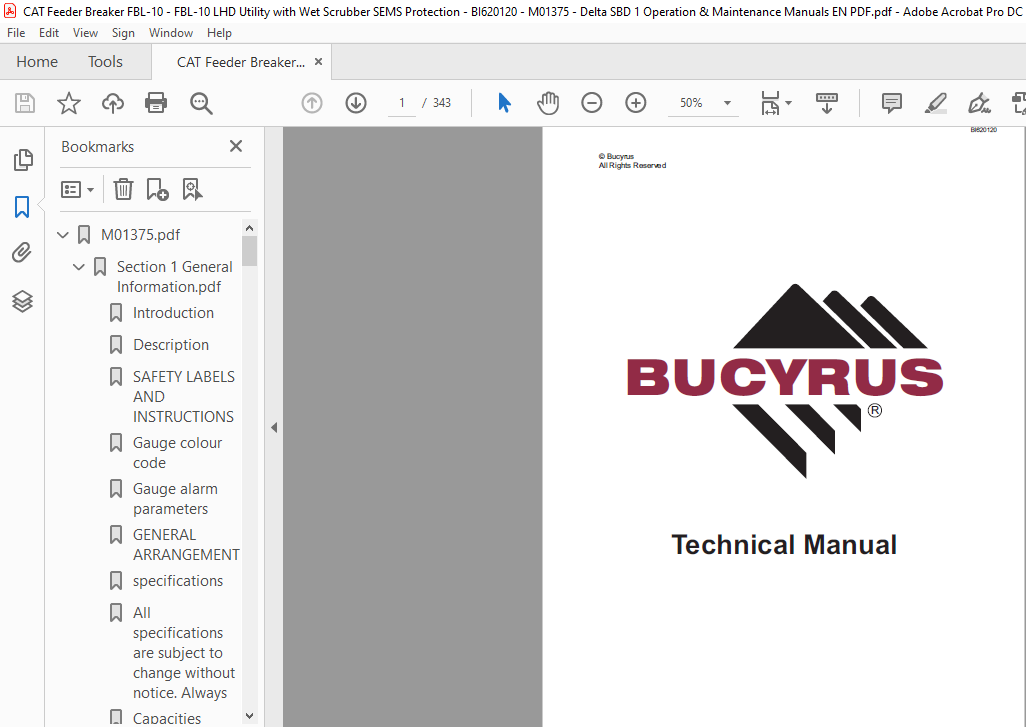Screen dimensions: 1026x727
Task: Click the page number input field
Action: [x=402, y=103]
